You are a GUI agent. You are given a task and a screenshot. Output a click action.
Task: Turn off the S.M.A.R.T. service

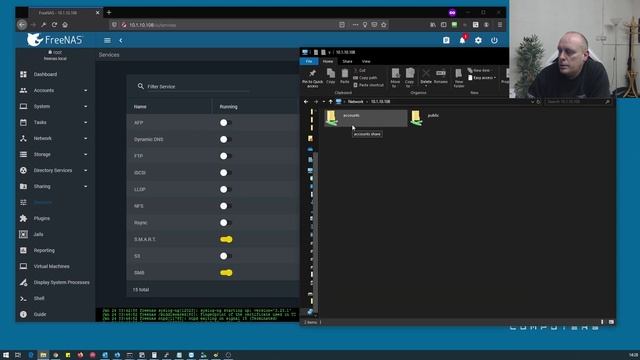coord(226,239)
